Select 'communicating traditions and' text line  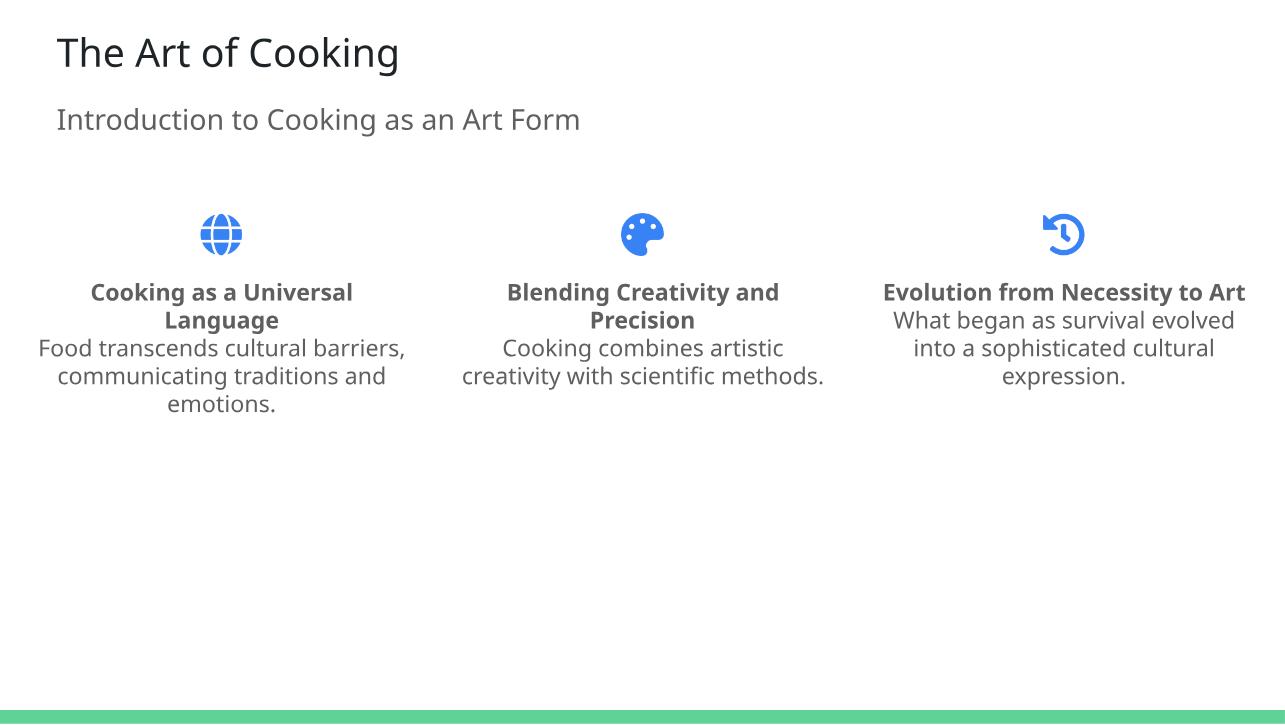click(221, 377)
